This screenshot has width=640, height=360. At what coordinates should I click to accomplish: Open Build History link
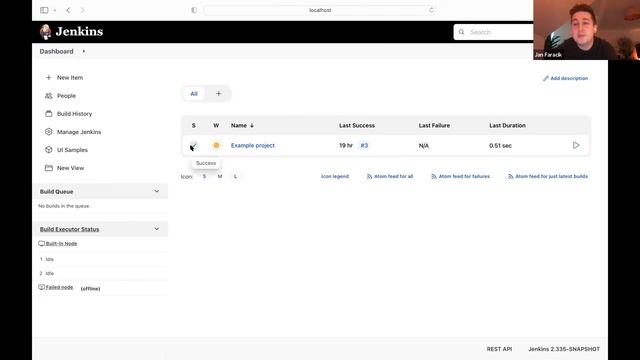click(x=74, y=114)
